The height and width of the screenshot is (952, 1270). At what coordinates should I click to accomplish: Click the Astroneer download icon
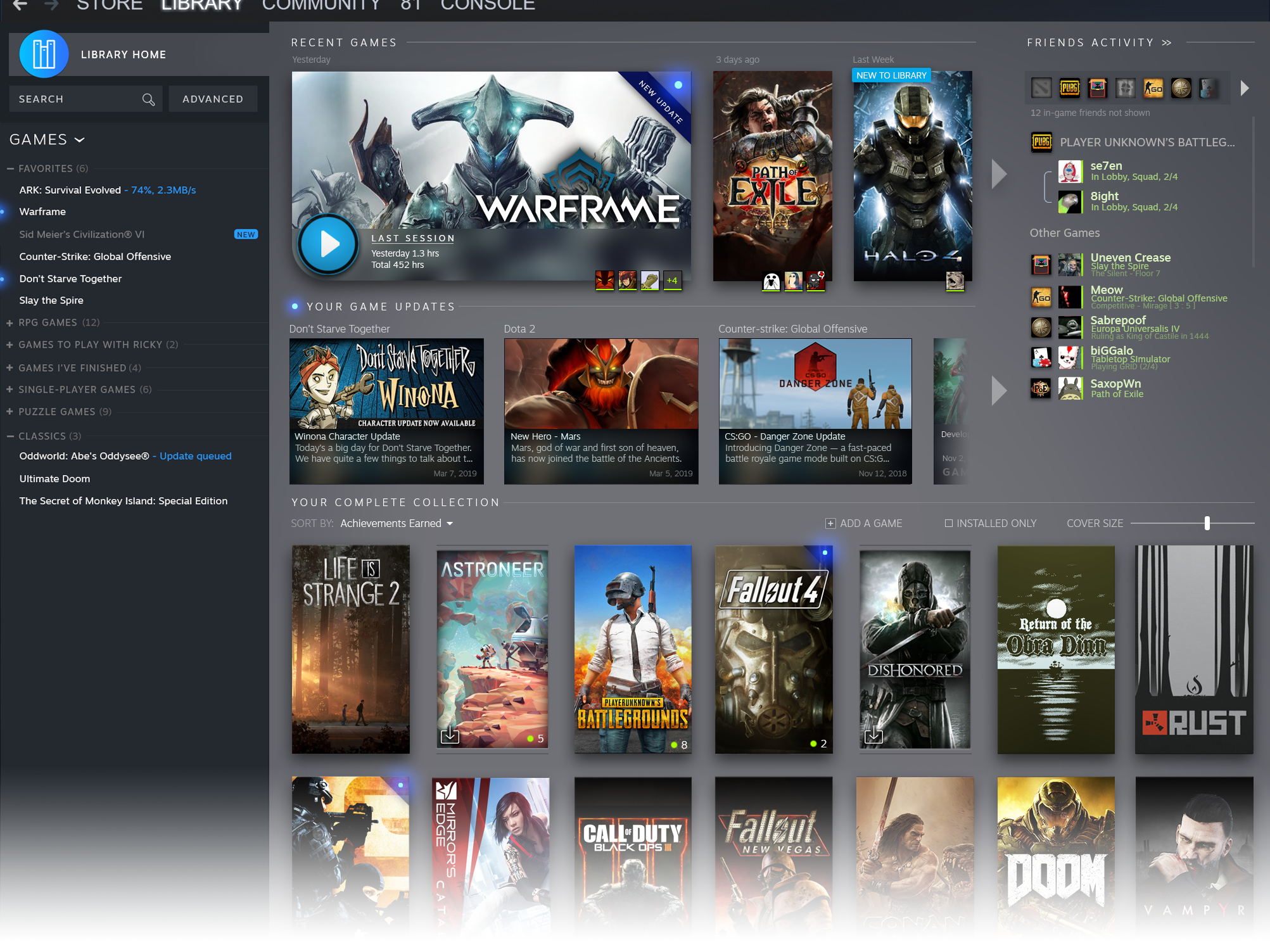coord(450,735)
